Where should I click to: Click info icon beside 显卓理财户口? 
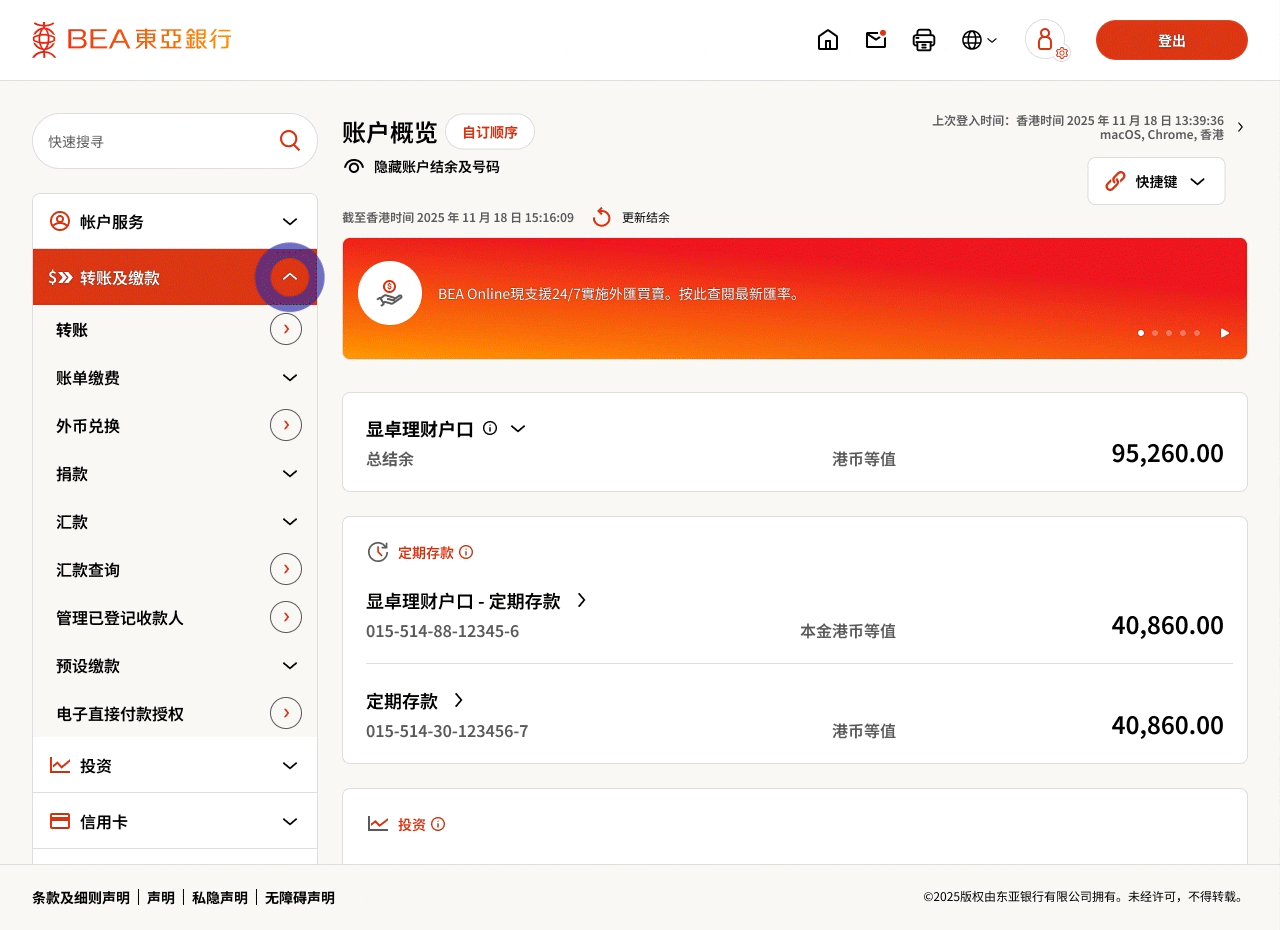point(490,428)
